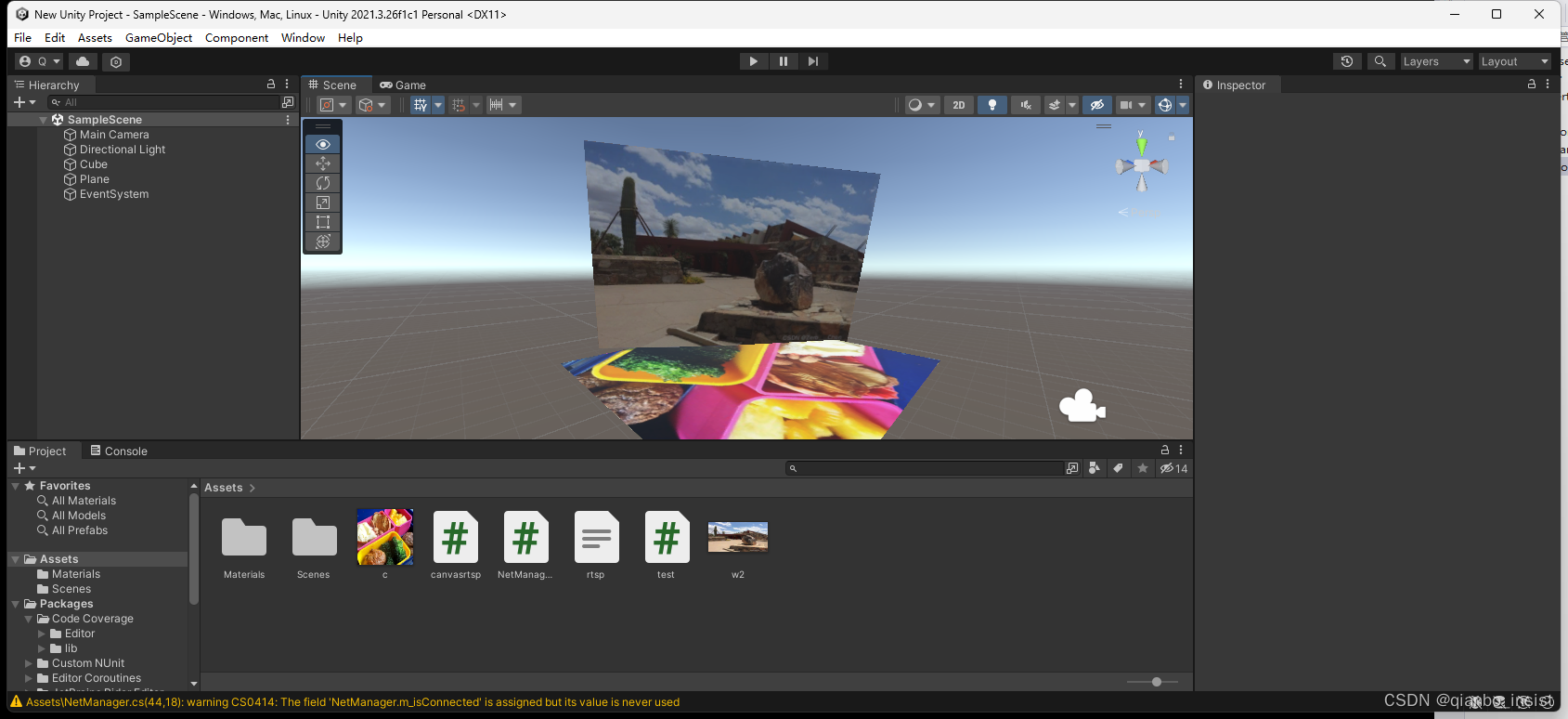Switch to the Console tab
The image size is (1568, 719).
tap(119, 451)
